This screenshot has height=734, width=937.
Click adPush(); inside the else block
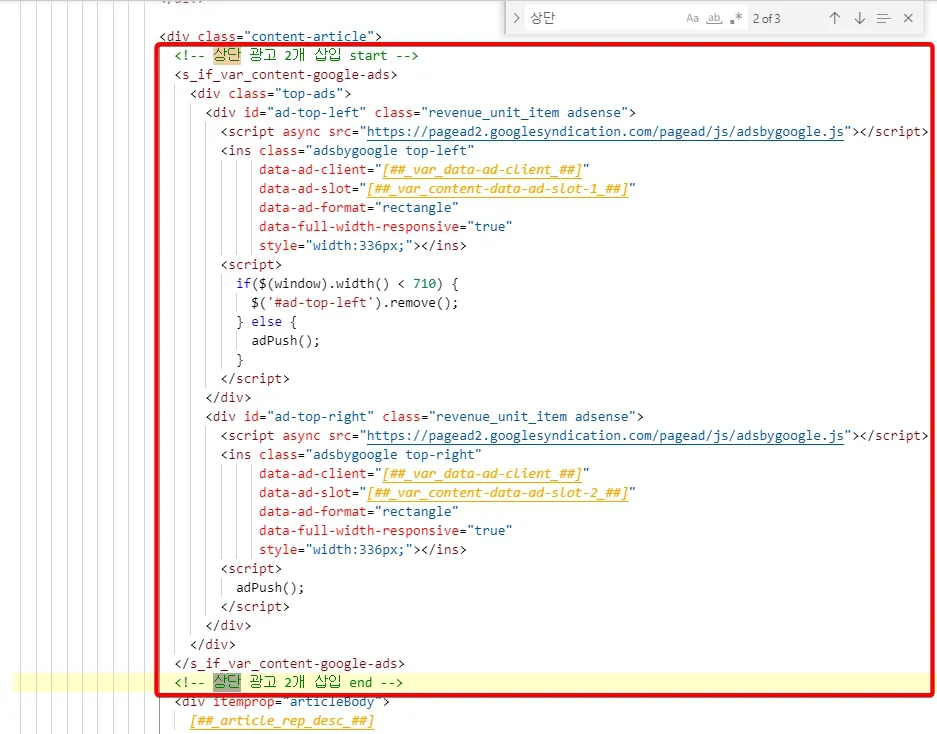[x=286, y=341]
